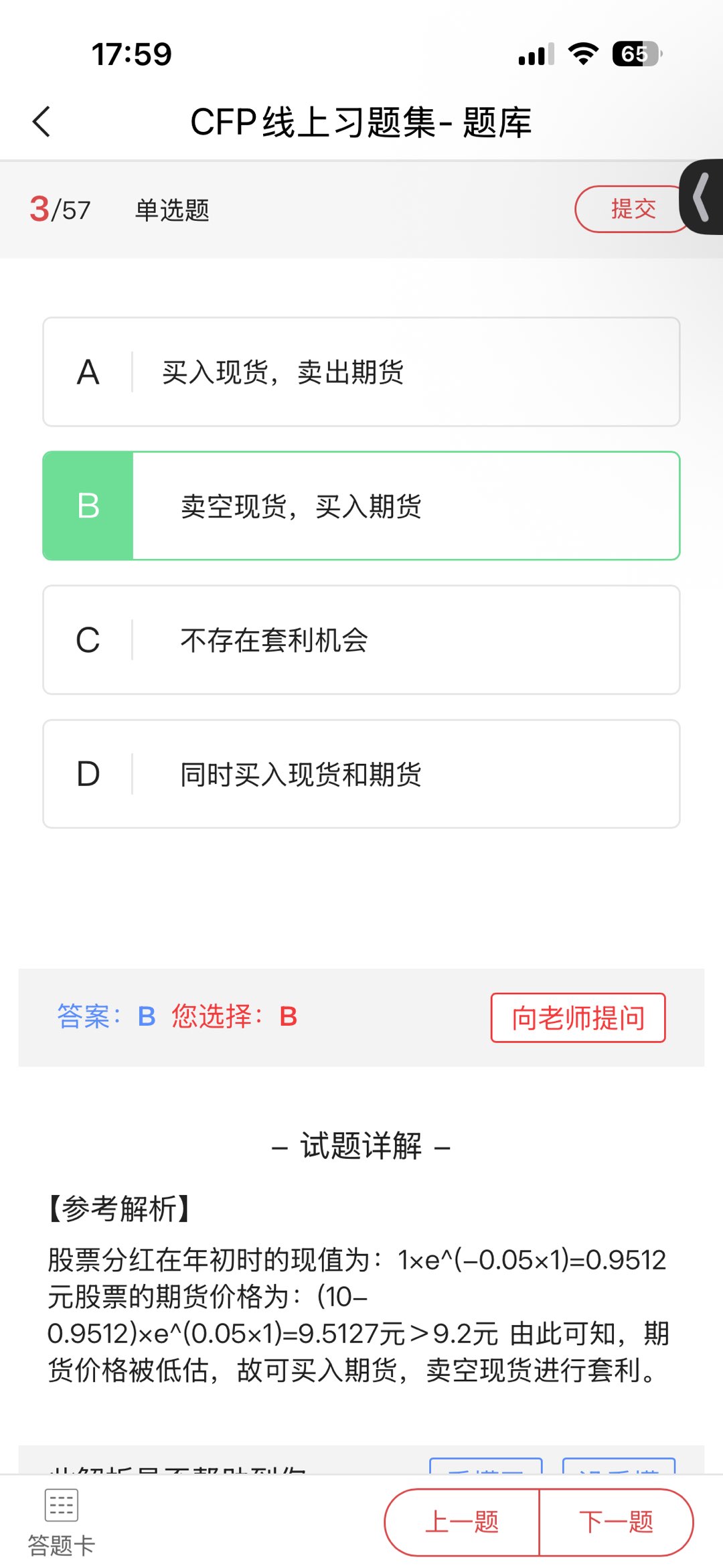Image resolution: width=723 pixels, height=1568 pixels.
Task: Tap the 试题详解 section heading
Action: [x=361, y=1146]
